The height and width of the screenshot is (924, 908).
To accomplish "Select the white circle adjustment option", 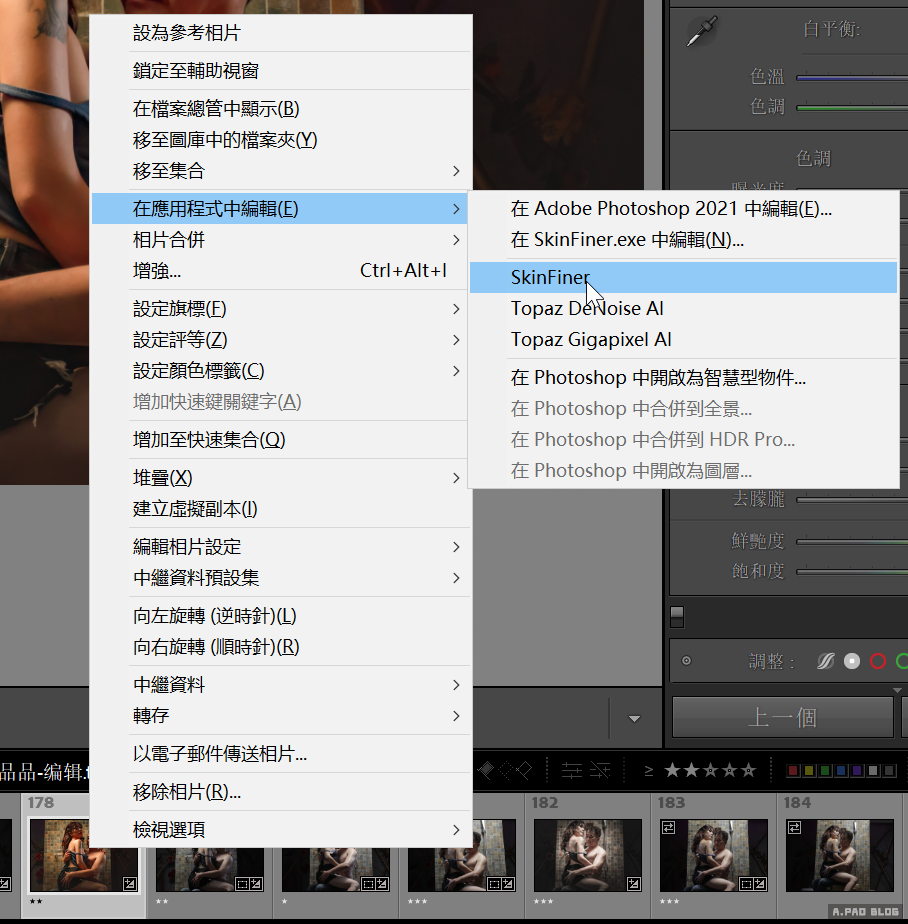I will pyautogui.click(x=852, y=661).
